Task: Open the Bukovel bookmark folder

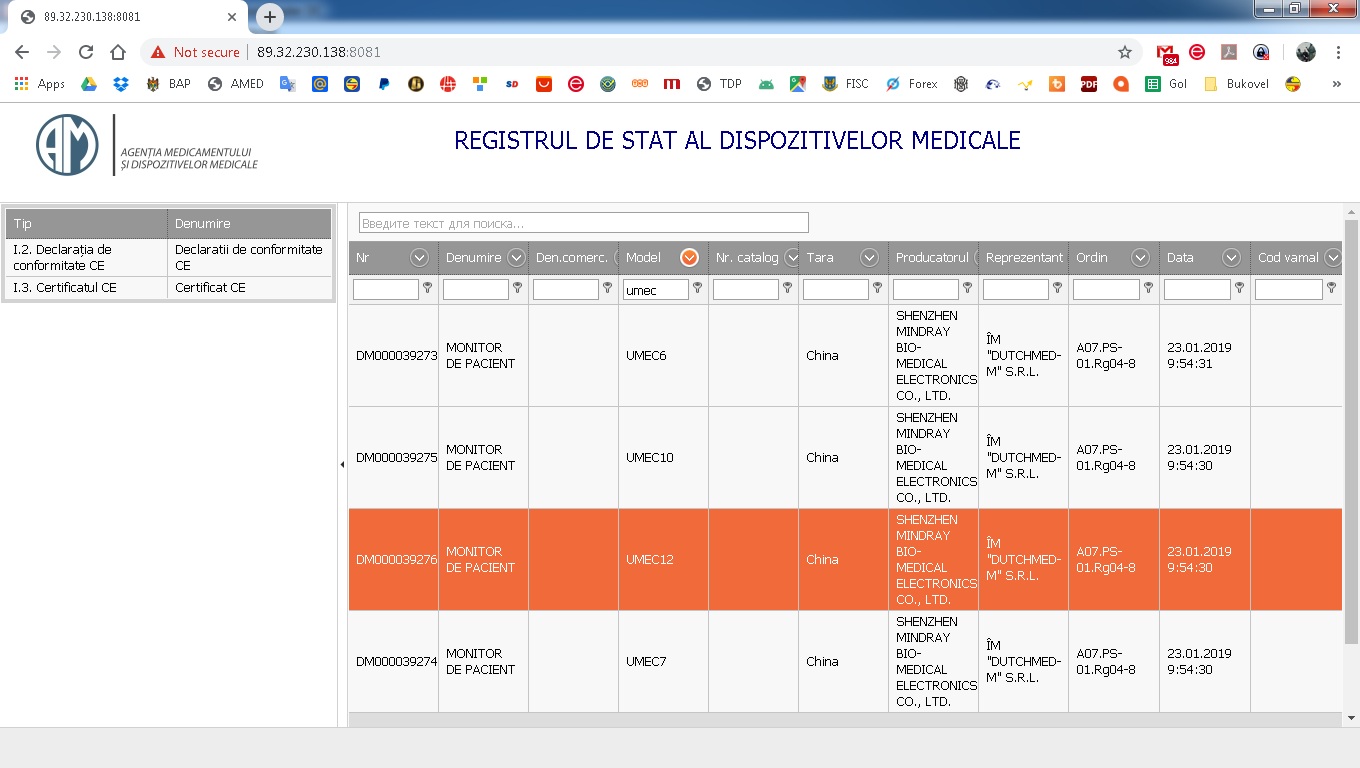Action: point(1236,84)
